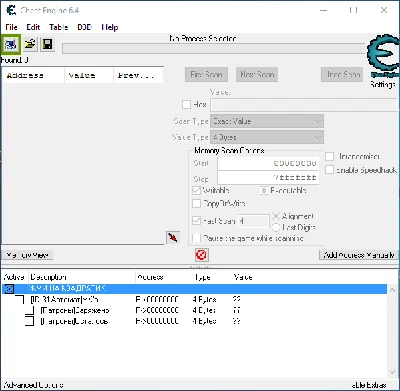Click the cheat table Value column header
Image resolution: width=400 pixels, height=391 pixels.
[x=243, y=277]
